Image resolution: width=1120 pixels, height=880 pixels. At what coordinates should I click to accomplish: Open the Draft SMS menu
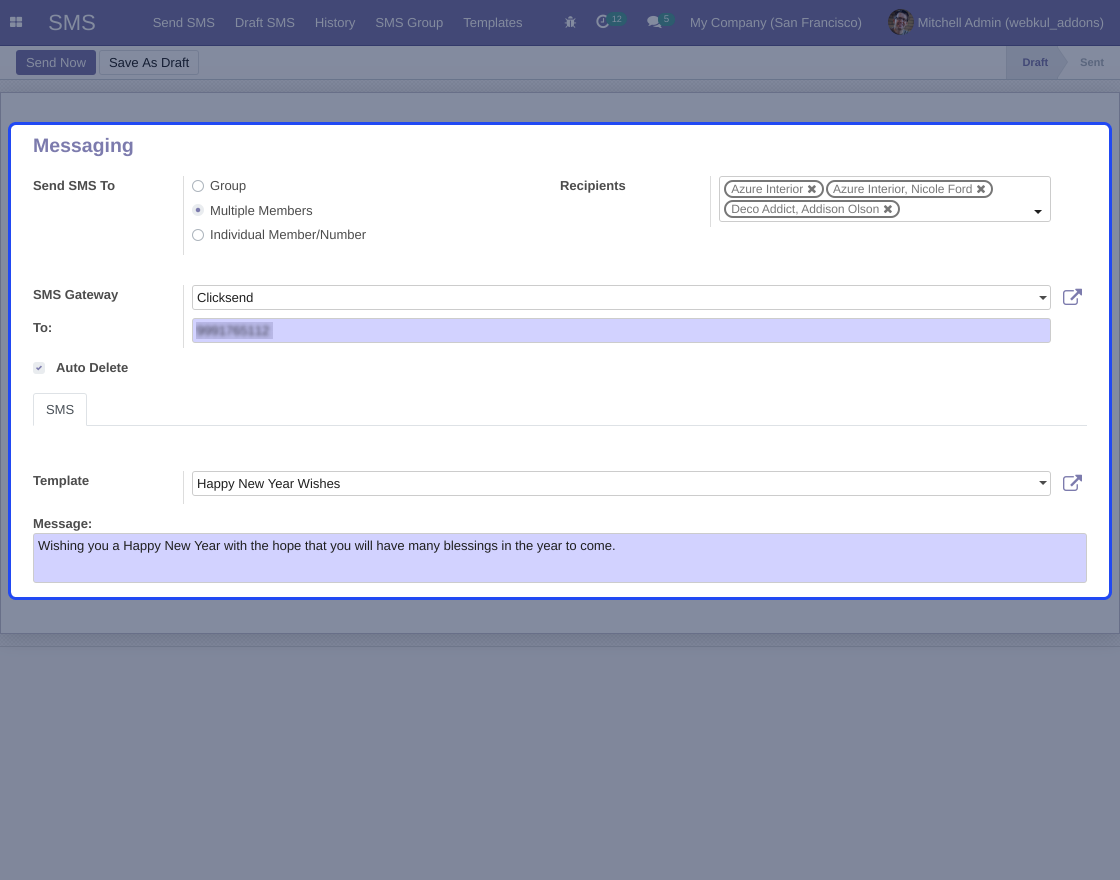coord(265,23)
